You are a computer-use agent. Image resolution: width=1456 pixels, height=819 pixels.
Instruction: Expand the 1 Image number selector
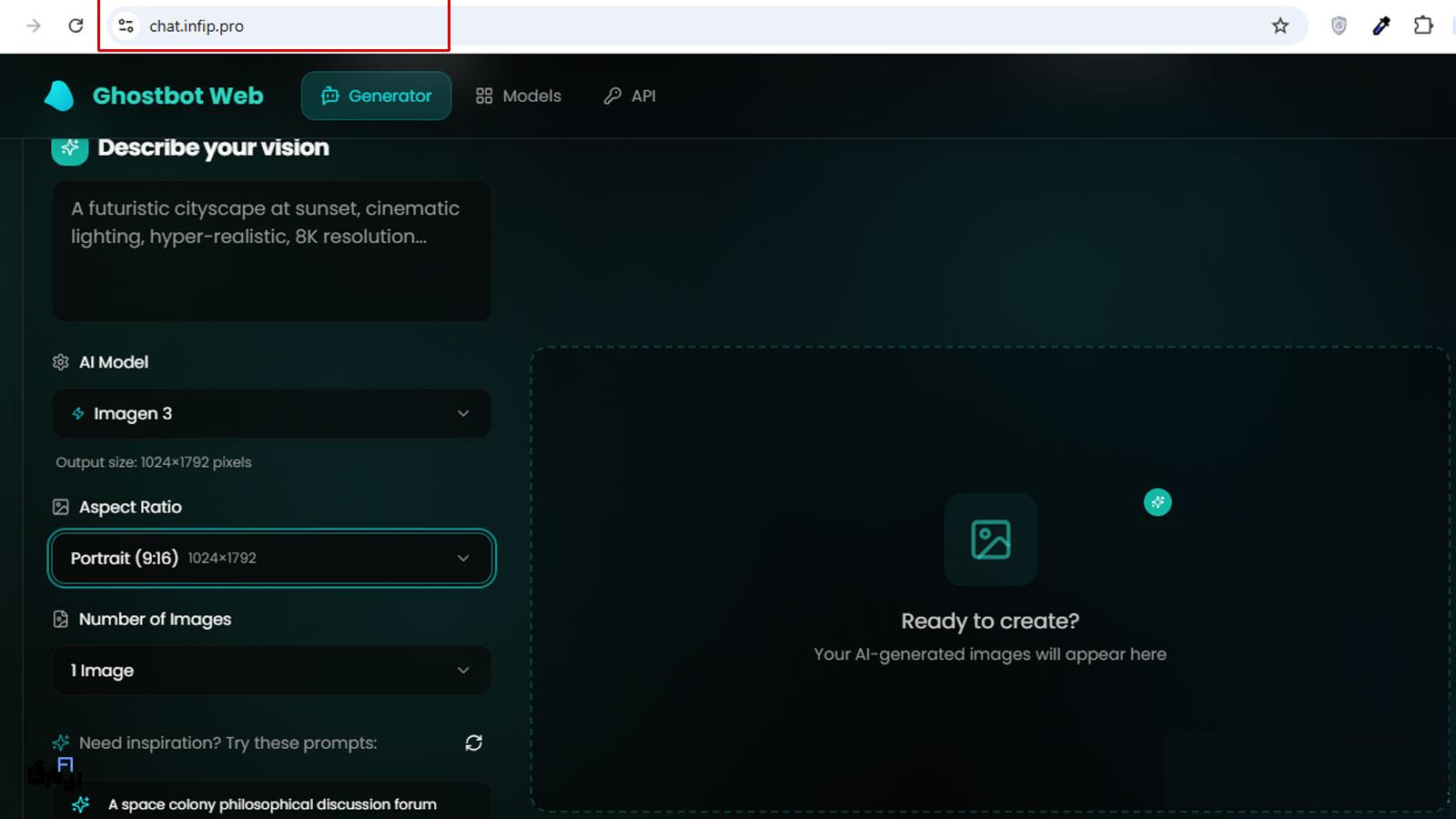coord(270,671)
